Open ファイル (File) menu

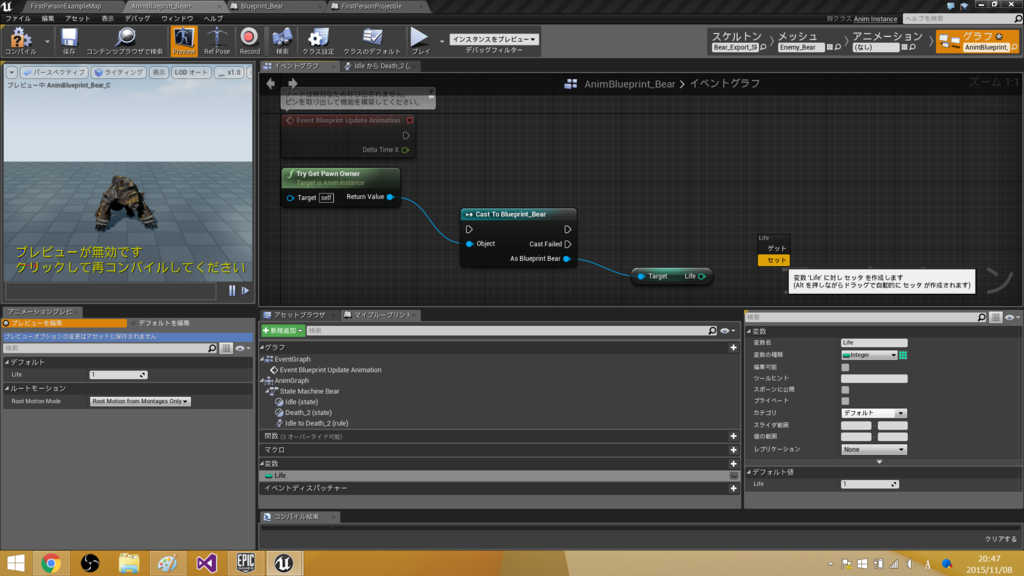point(18,18)
